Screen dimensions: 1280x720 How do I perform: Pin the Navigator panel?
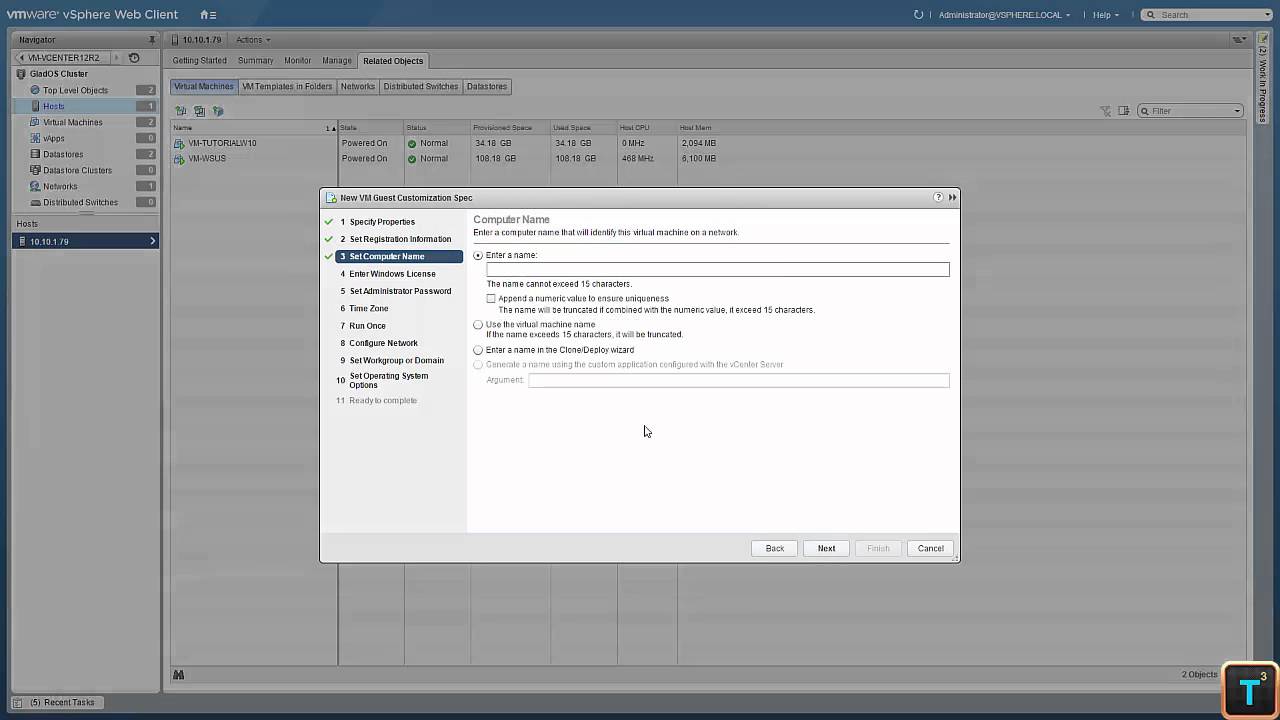(x=152, y=40)
